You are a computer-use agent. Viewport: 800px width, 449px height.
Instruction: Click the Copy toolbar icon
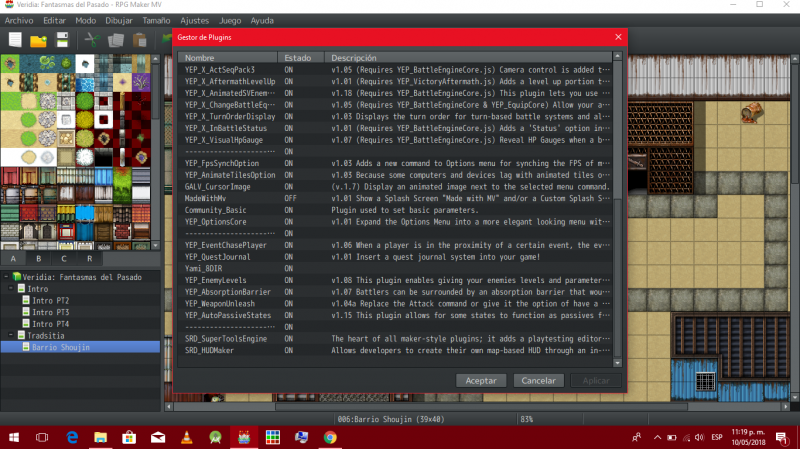tap(116, 40)
